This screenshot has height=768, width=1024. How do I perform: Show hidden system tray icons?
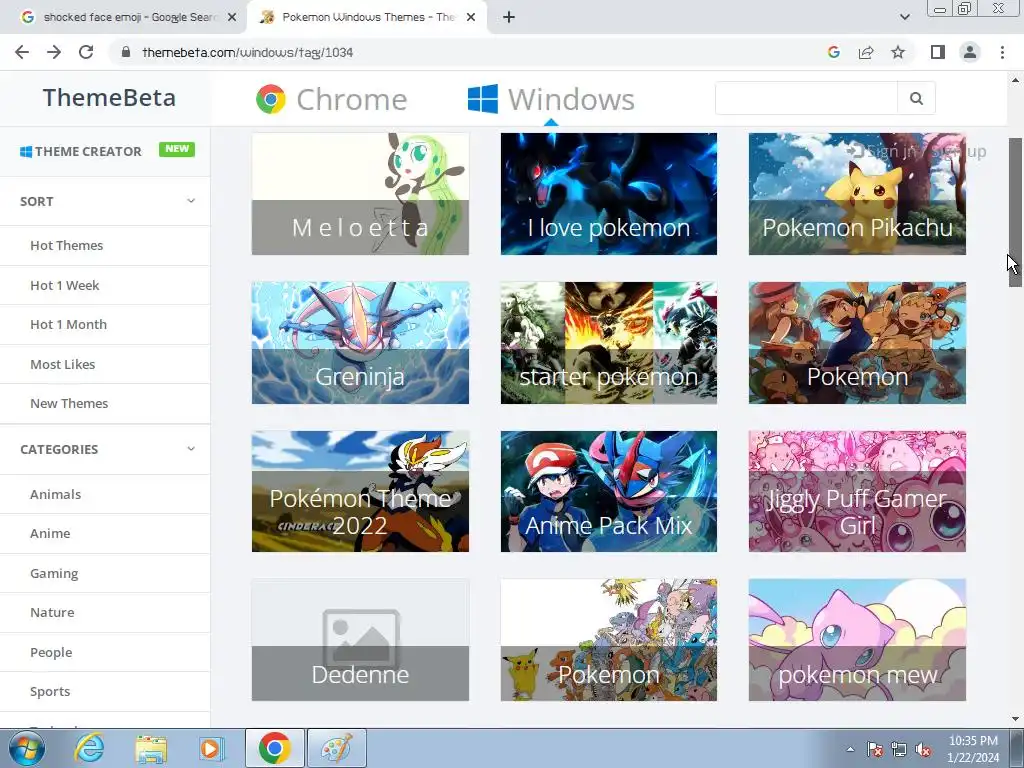click(x=850, y=749)
